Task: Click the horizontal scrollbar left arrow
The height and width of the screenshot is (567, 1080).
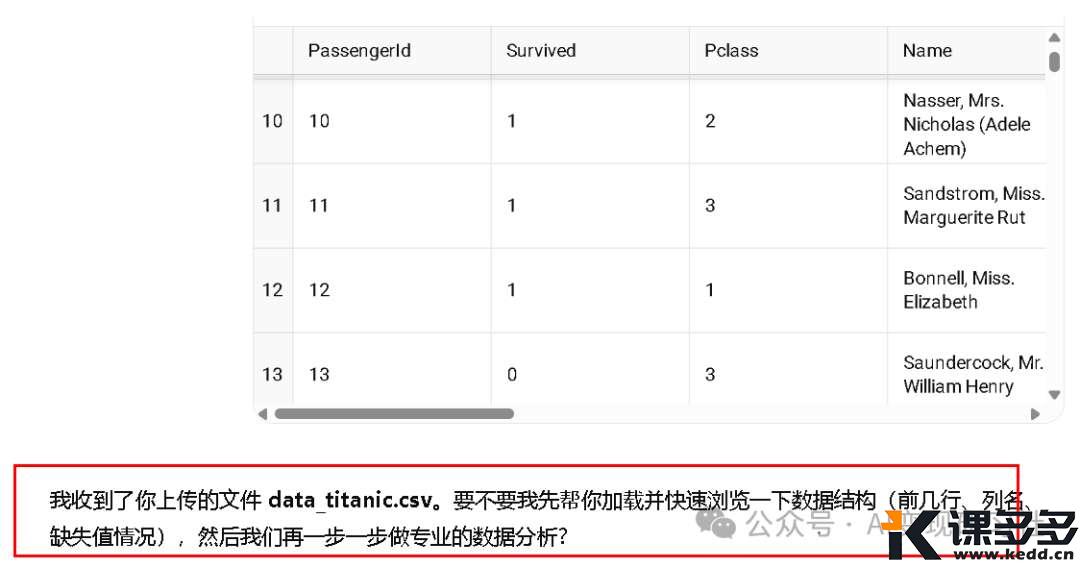Action: (x=263, y=413)
